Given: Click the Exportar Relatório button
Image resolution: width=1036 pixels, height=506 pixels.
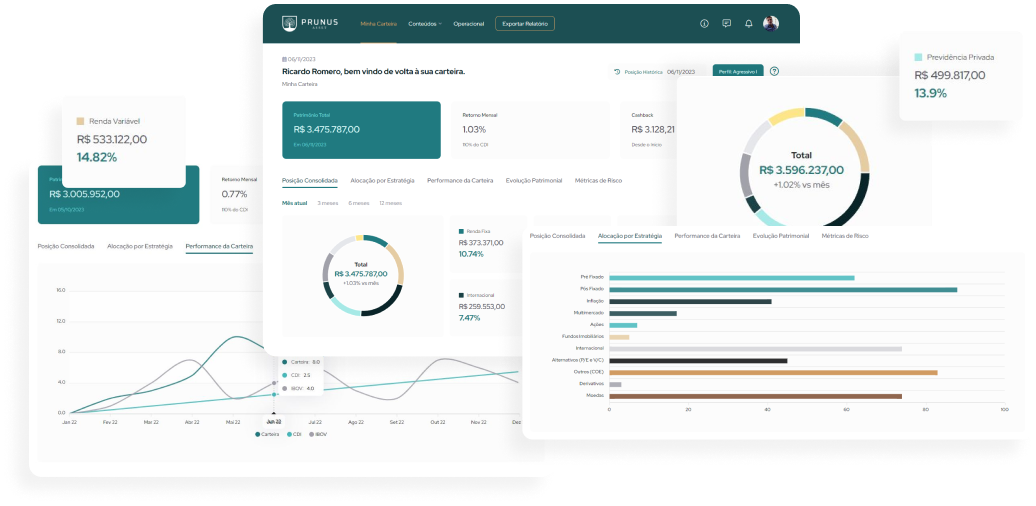Looking at the screenshot, I should (524, 23).
